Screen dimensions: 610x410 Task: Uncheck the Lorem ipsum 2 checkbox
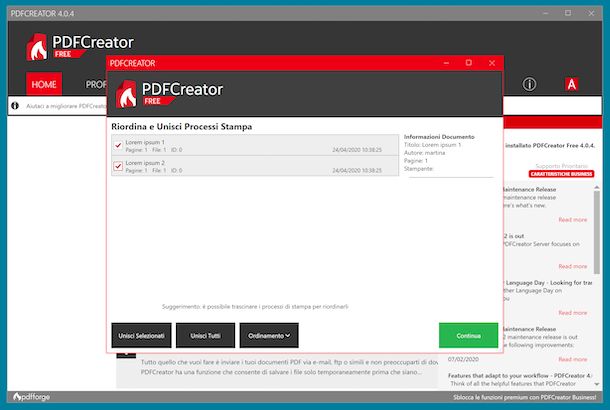[118, 166]
